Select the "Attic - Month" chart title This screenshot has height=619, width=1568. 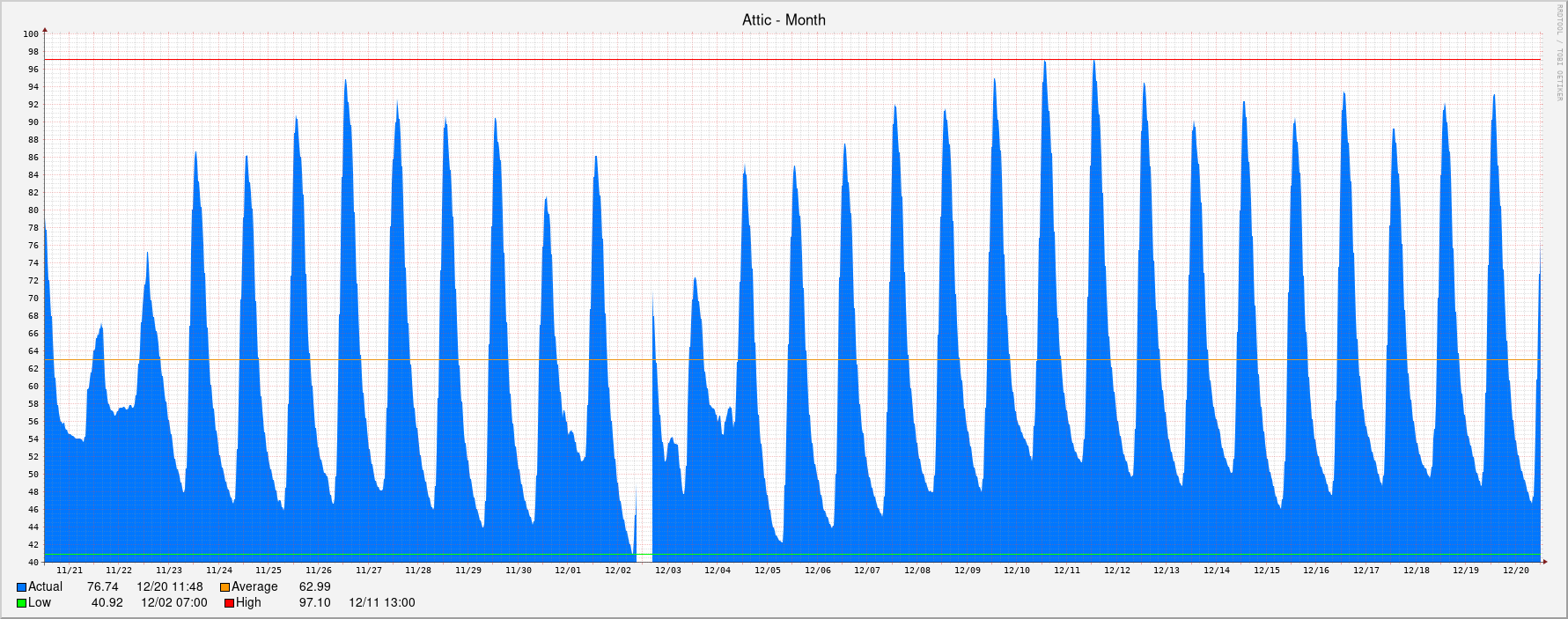[784, 19]
